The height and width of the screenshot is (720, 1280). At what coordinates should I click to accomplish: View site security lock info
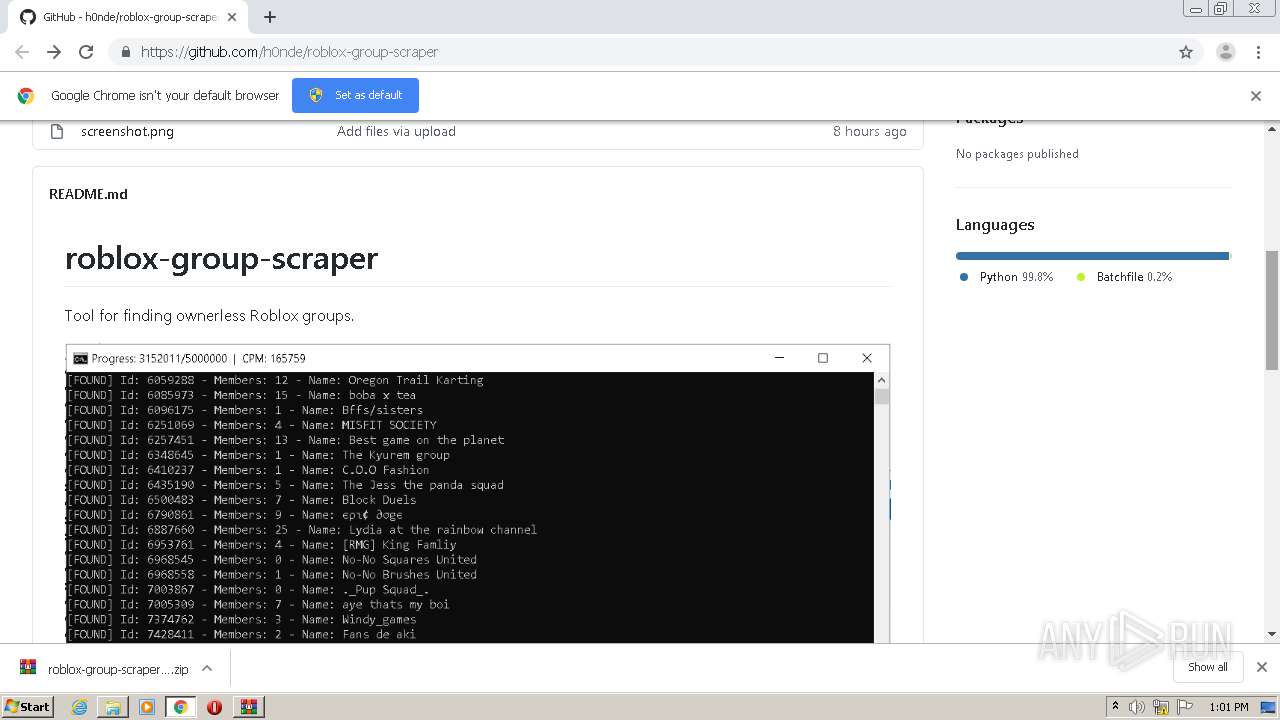point(125,52)
